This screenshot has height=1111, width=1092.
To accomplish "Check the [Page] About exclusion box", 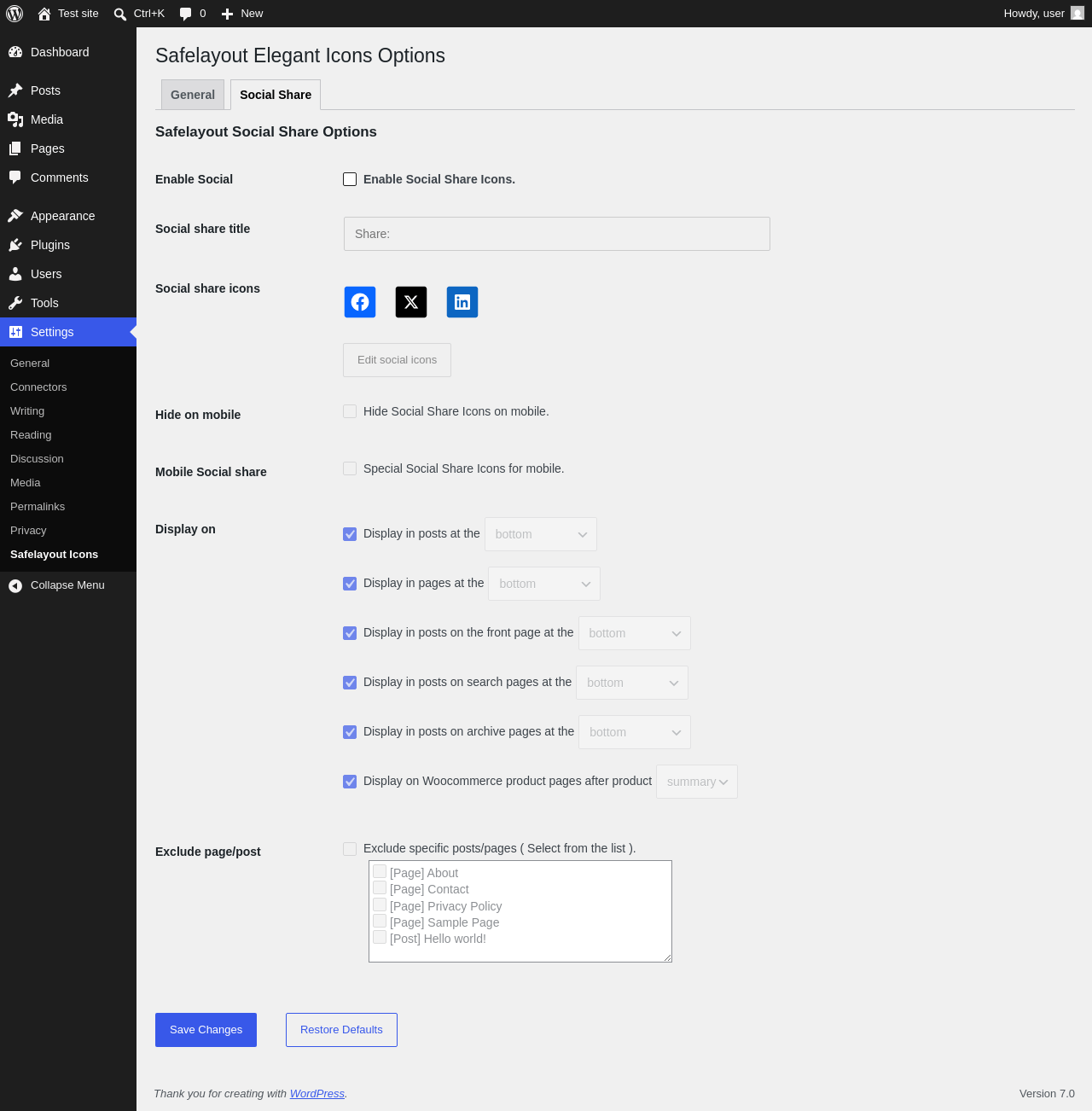I will click(x=380, y=871).
